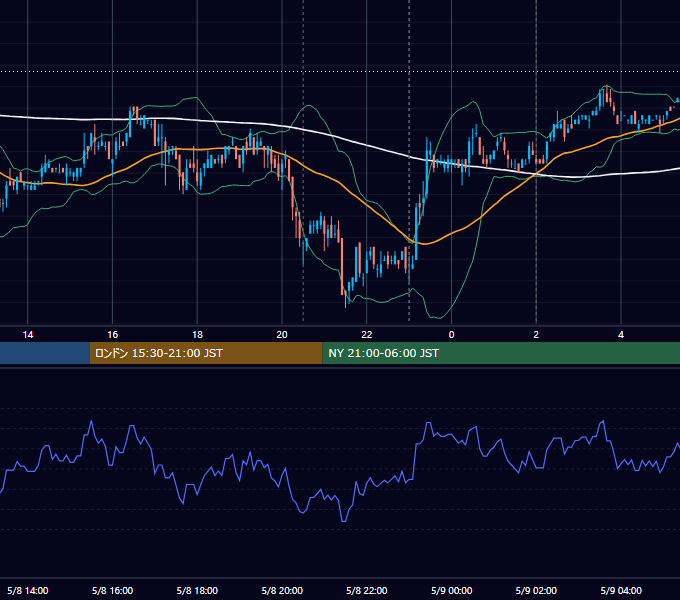The width and height of the screenshot is (680, 600).
Task: Click the 5/9 04:00 date label
Action: click(x=621, y=590)
